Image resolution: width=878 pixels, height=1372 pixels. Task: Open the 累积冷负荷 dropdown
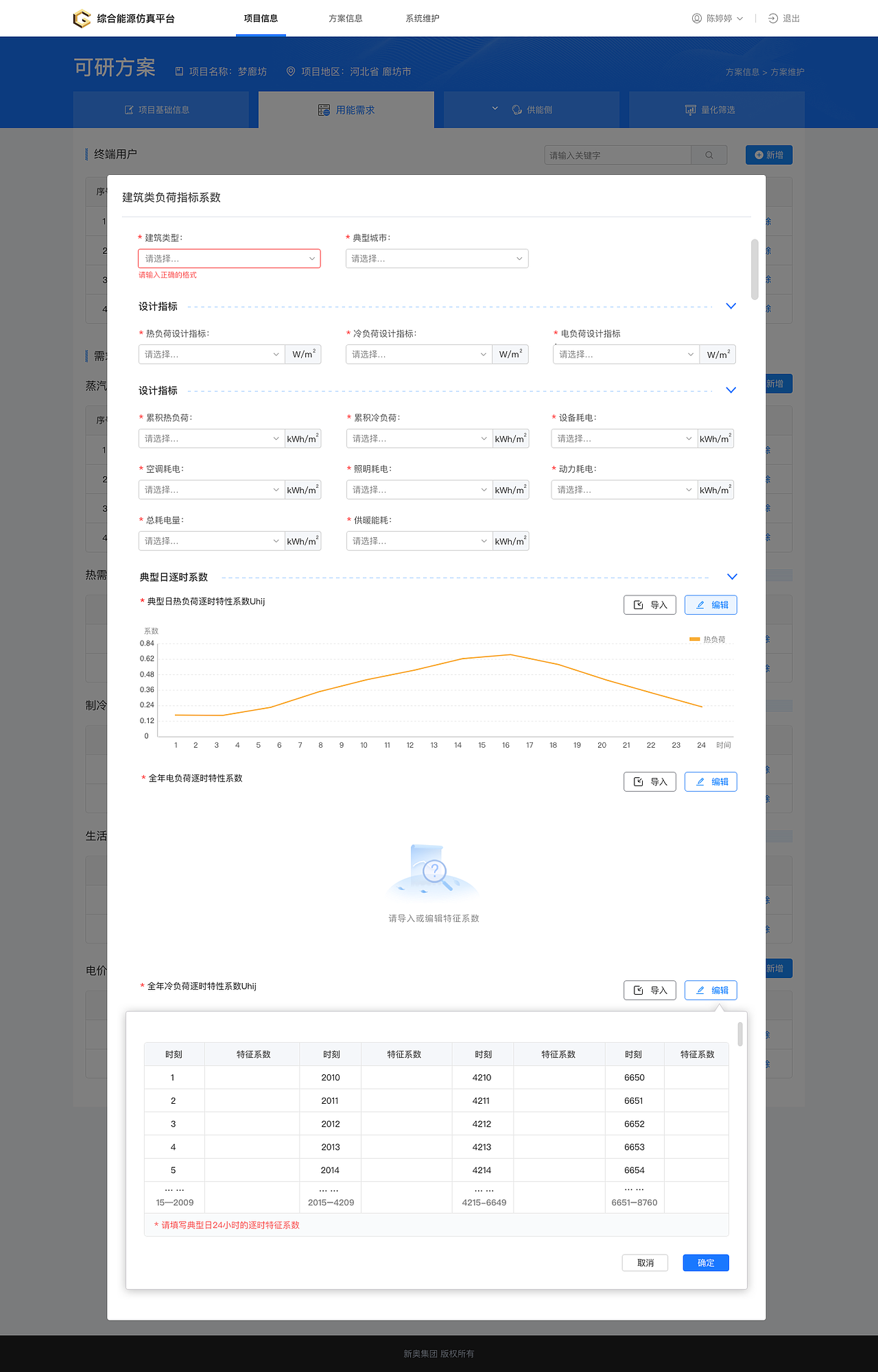419,438
